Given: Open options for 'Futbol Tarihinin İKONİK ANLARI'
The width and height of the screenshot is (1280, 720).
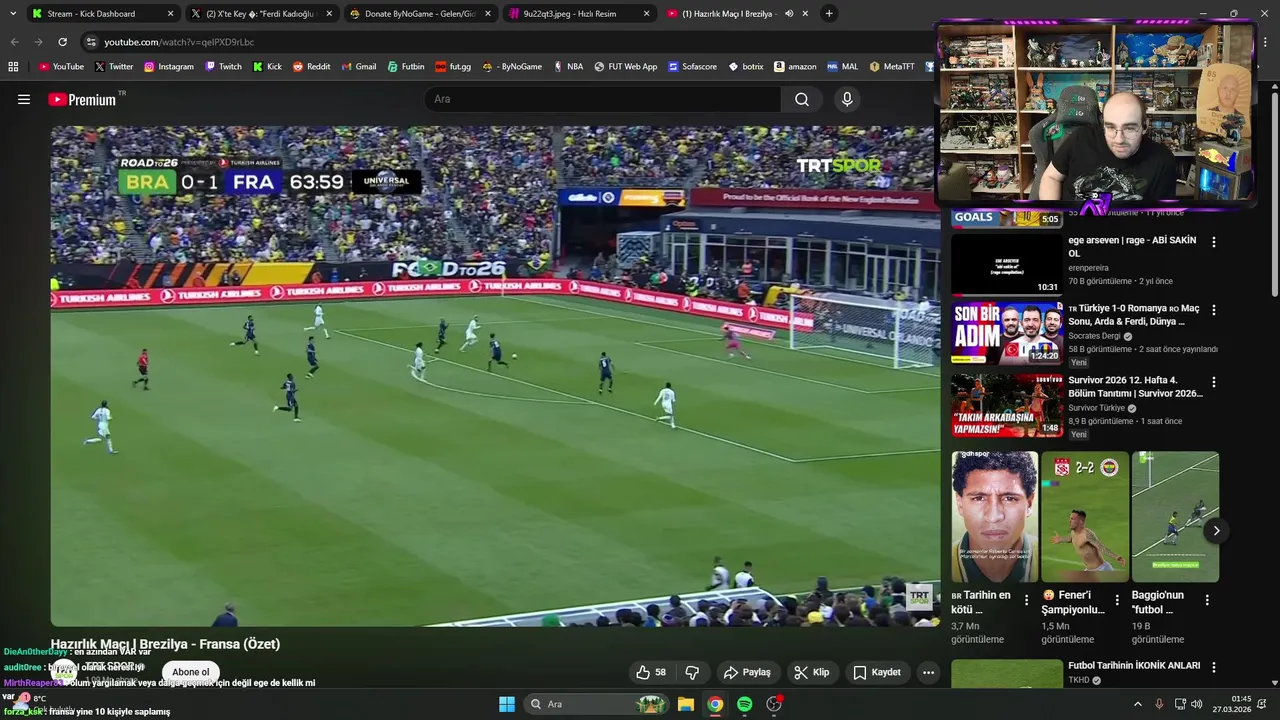Looking at the screenshot, I should [1214, 667].
